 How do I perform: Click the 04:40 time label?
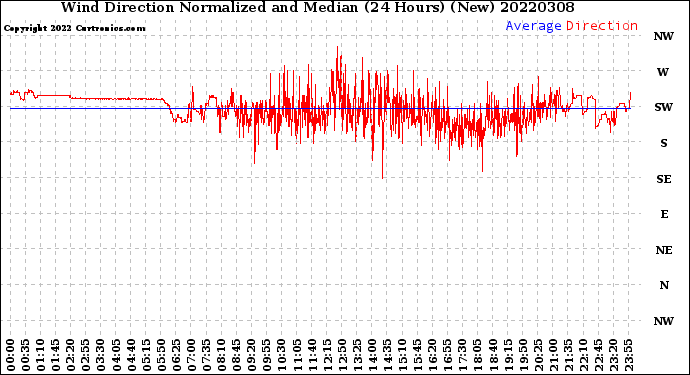[x=131, y=355]
